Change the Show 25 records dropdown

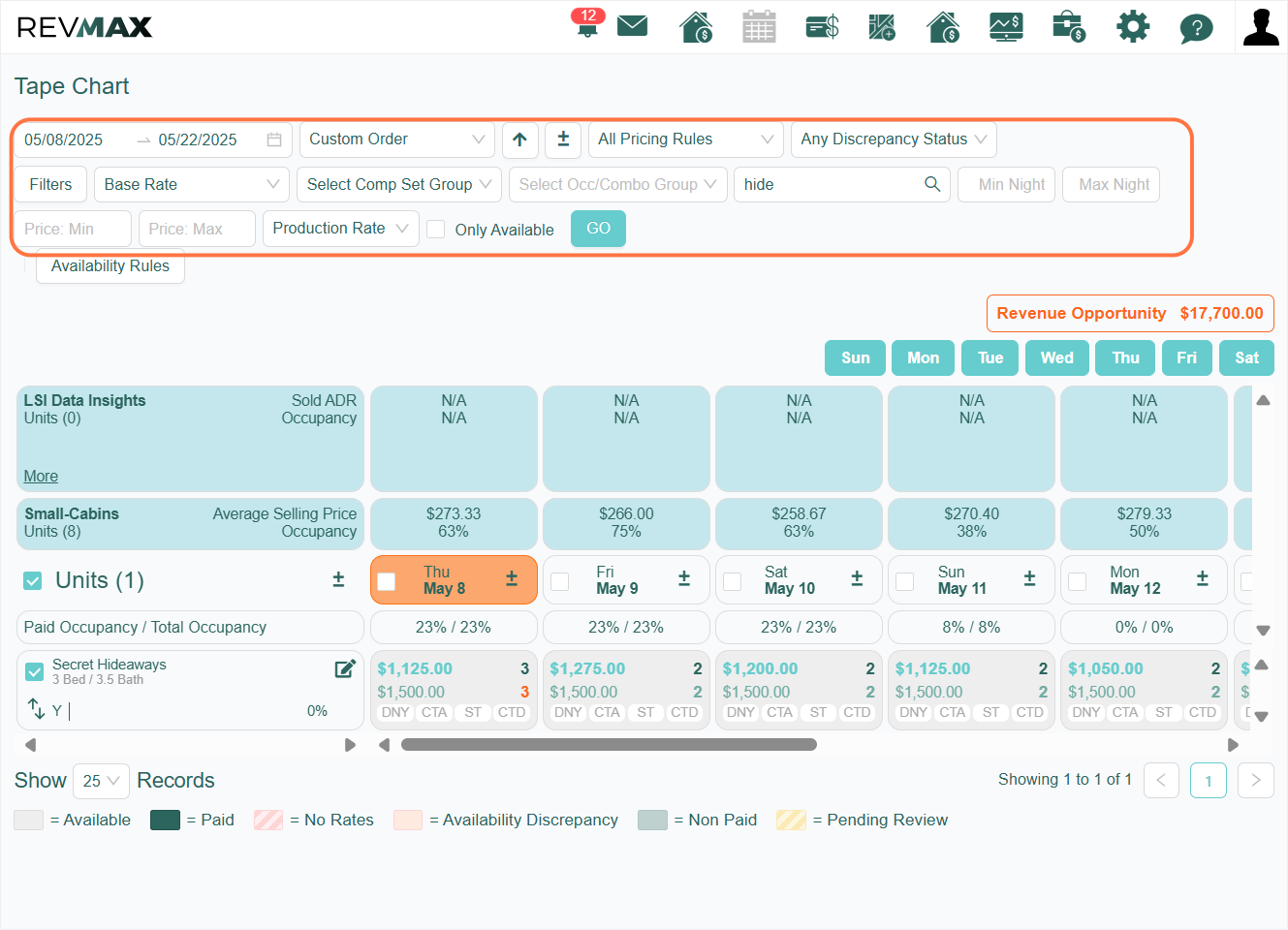[101, 781]
